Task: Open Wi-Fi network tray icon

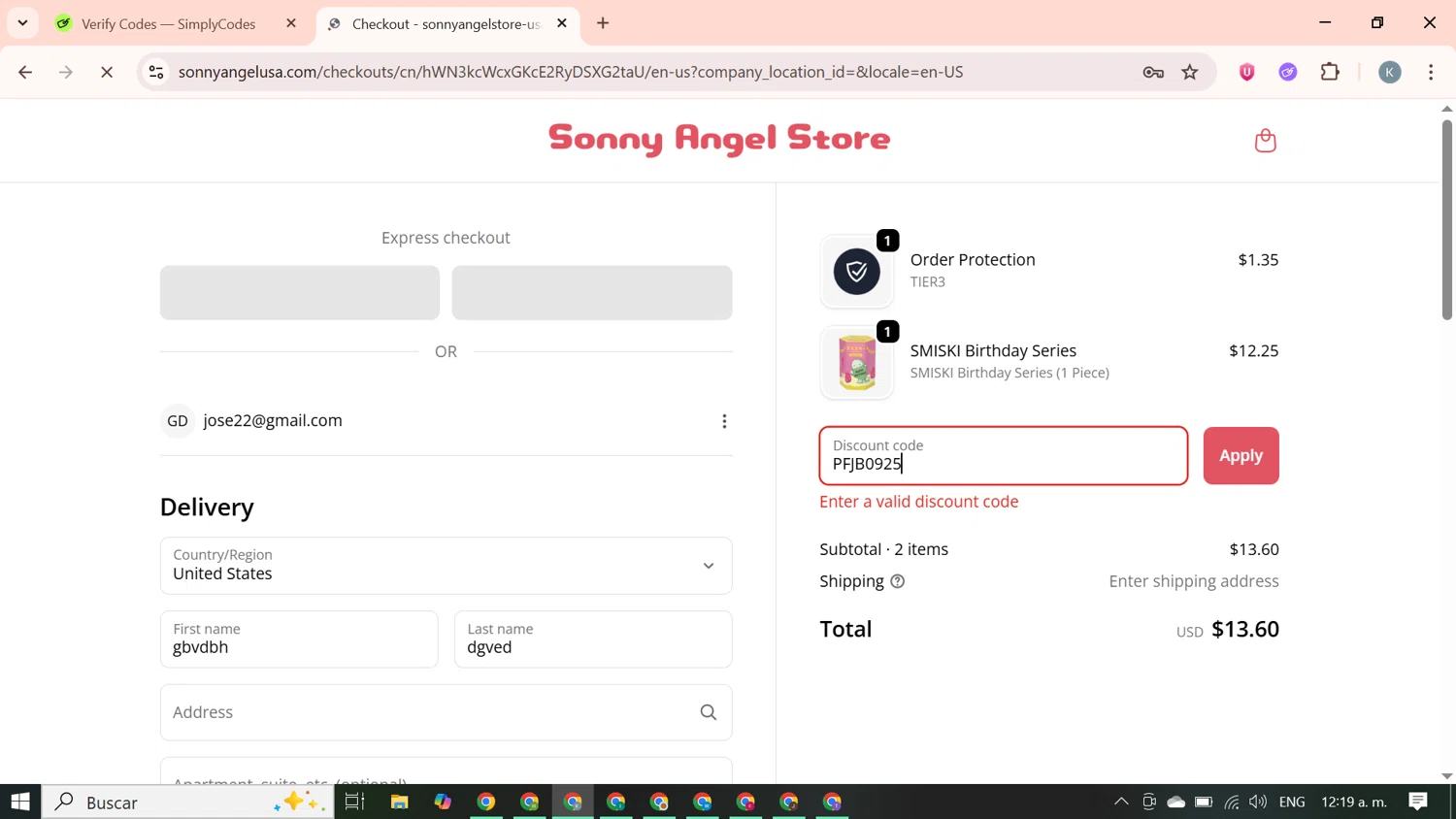Action: [1232, 802]
